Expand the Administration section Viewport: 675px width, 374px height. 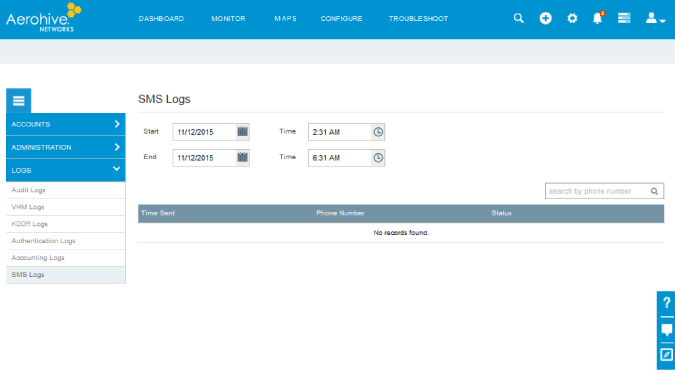[65, 147]
